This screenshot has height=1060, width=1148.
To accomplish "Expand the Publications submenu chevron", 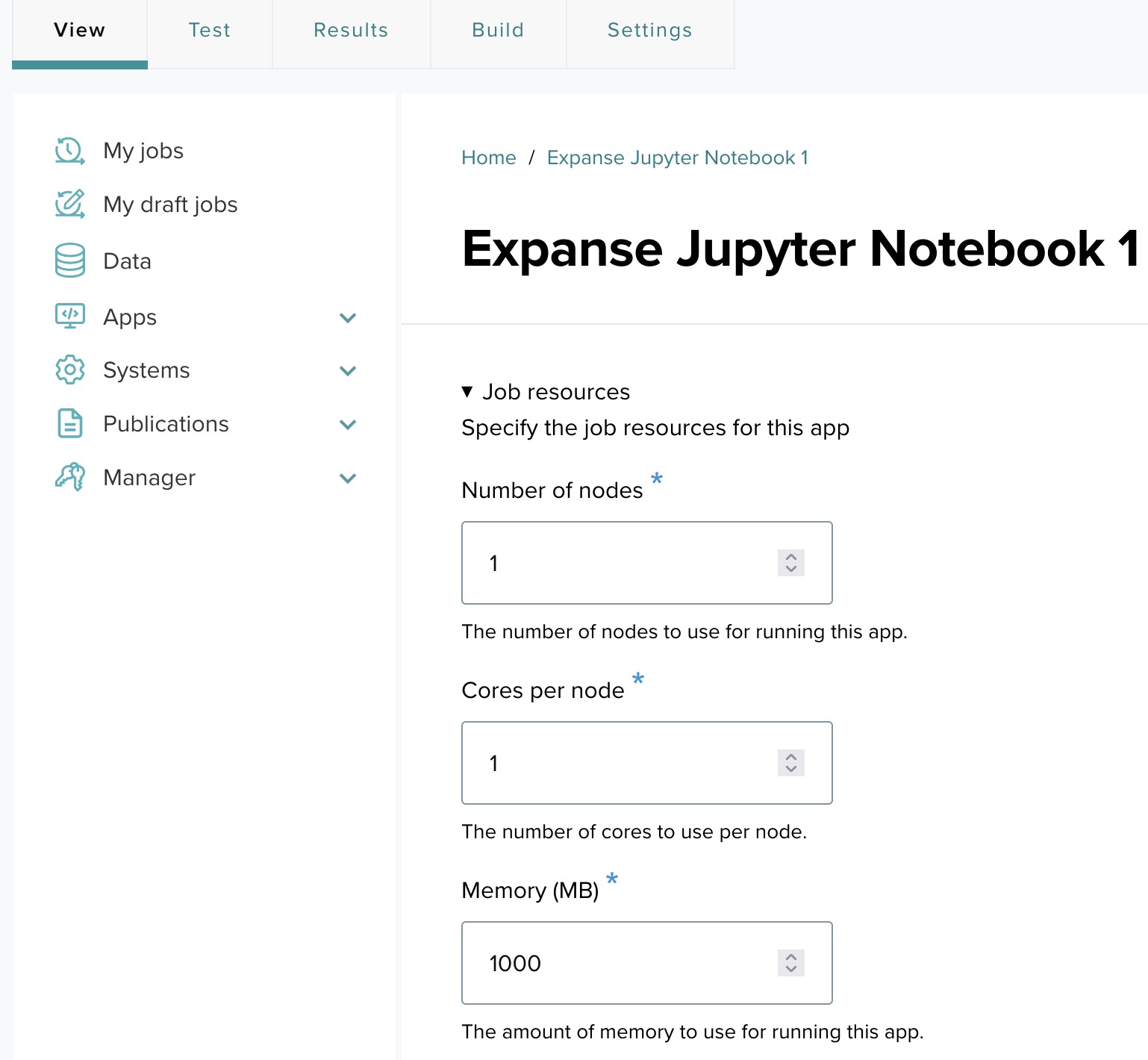I will (x=348, y=425).
